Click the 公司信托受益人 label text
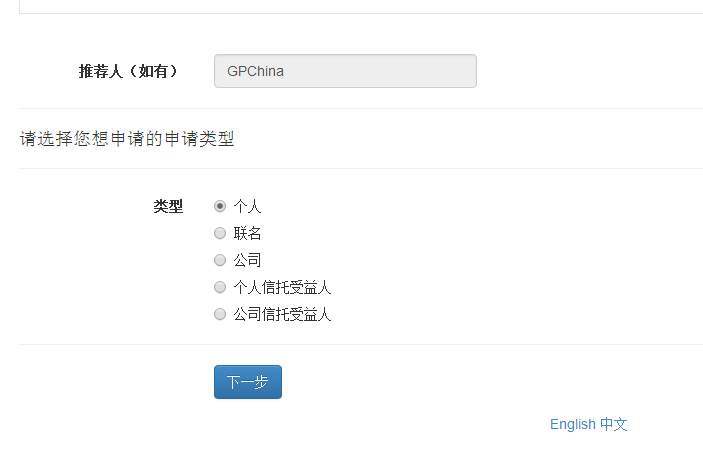The image size is (703, 450). 282,314
